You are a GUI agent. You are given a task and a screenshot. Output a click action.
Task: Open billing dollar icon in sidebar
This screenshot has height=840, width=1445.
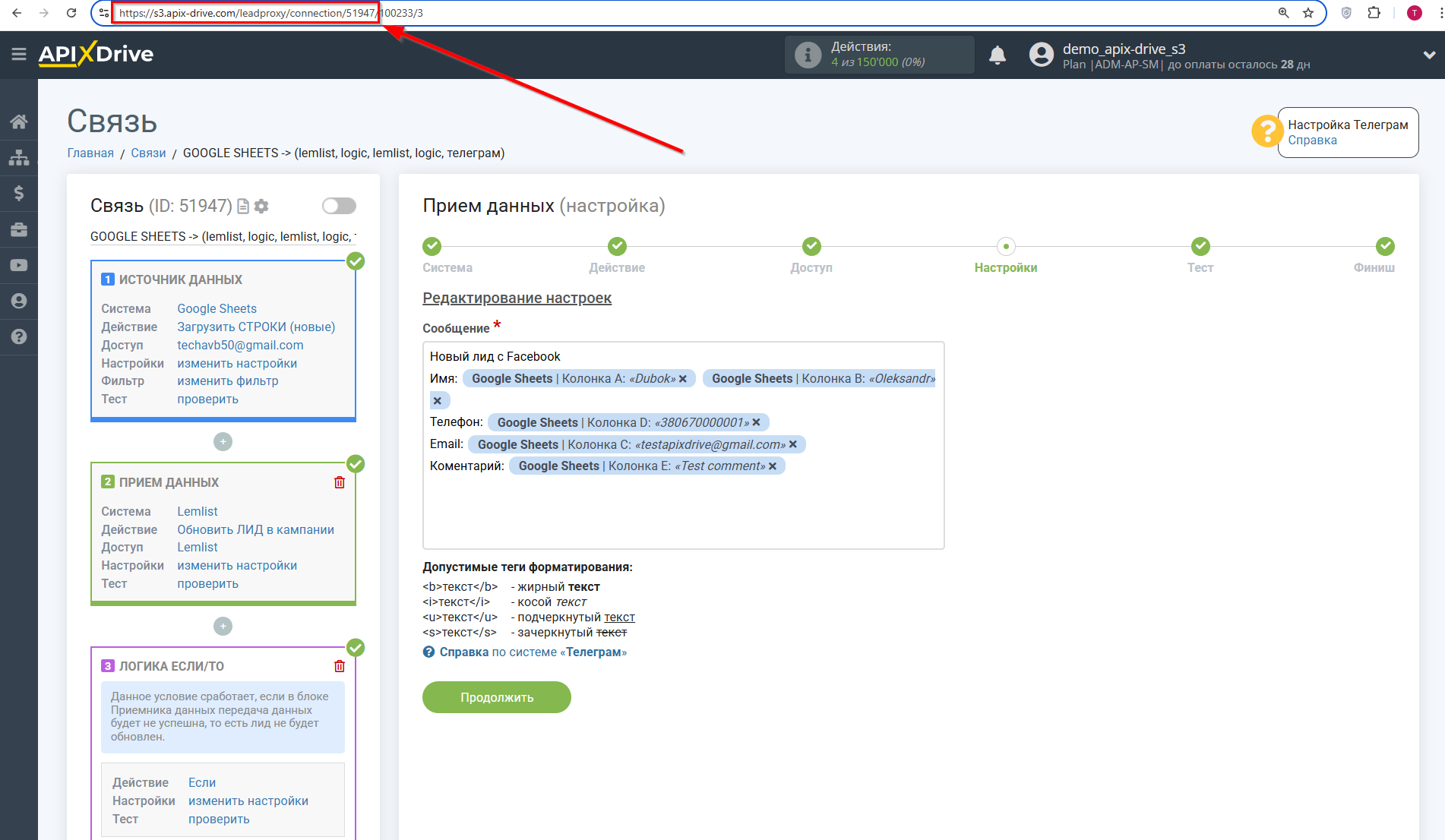click(19, 193)
